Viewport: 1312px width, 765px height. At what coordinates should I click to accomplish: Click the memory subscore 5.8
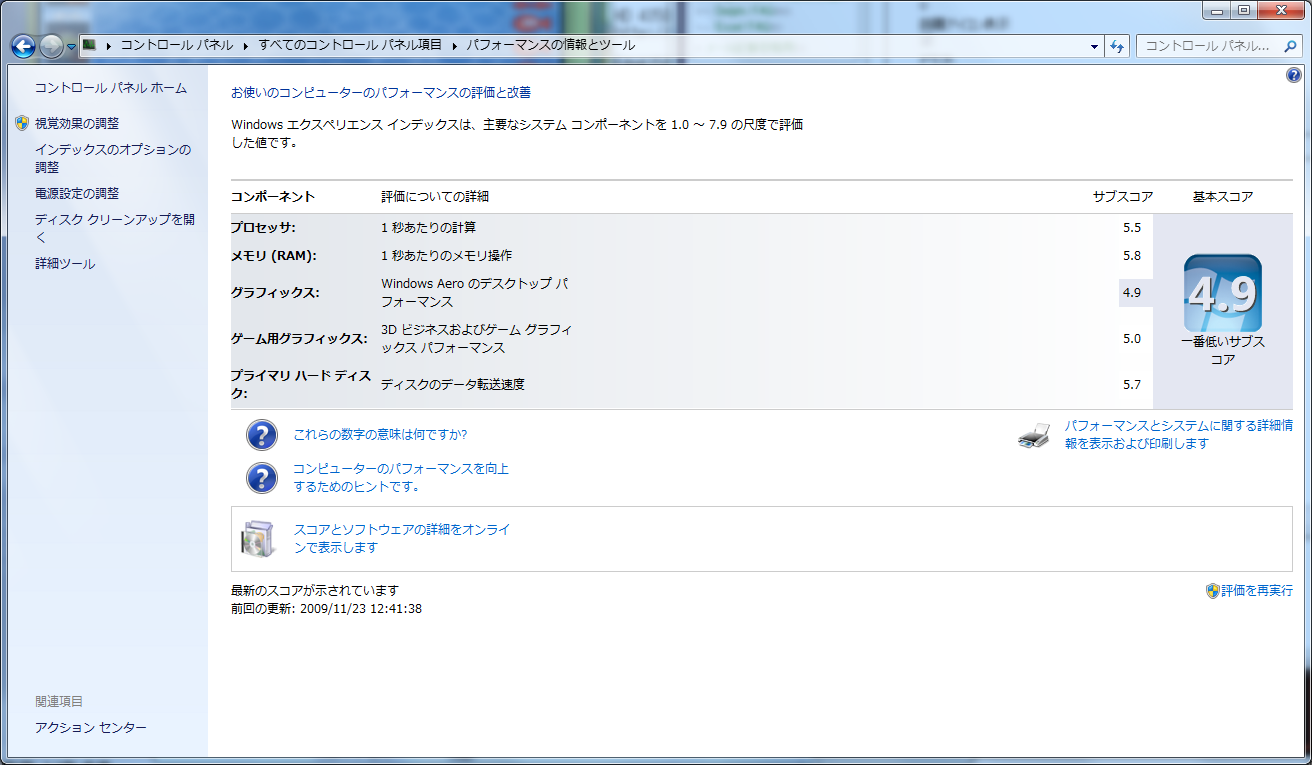click(1132, 256)
